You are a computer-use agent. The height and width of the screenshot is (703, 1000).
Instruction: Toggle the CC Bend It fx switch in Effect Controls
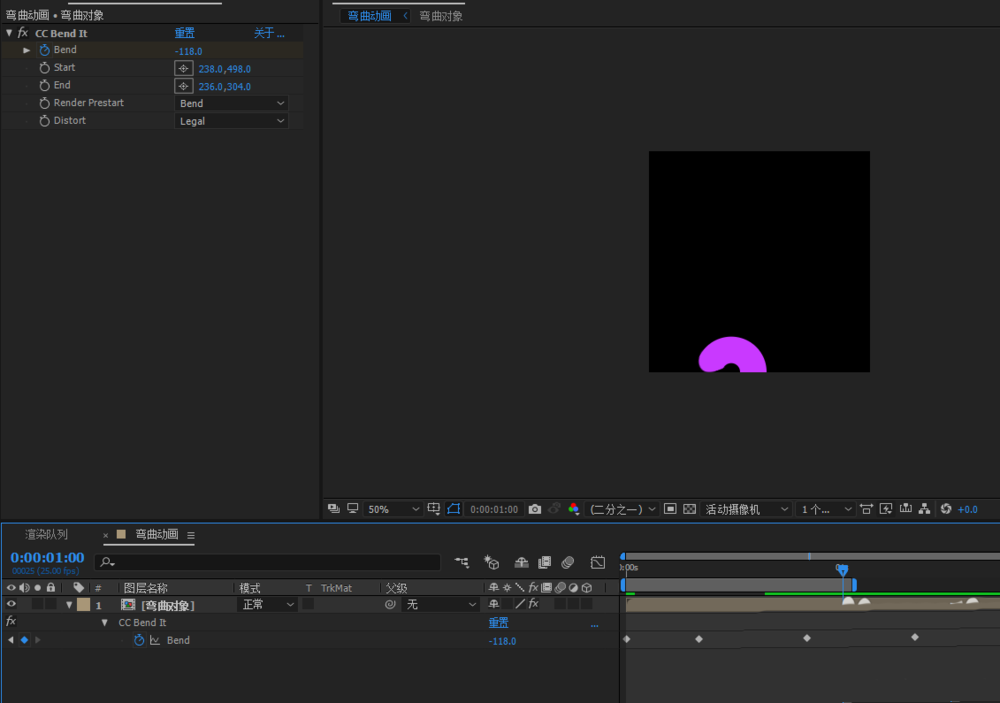click(x=23, y=33)
